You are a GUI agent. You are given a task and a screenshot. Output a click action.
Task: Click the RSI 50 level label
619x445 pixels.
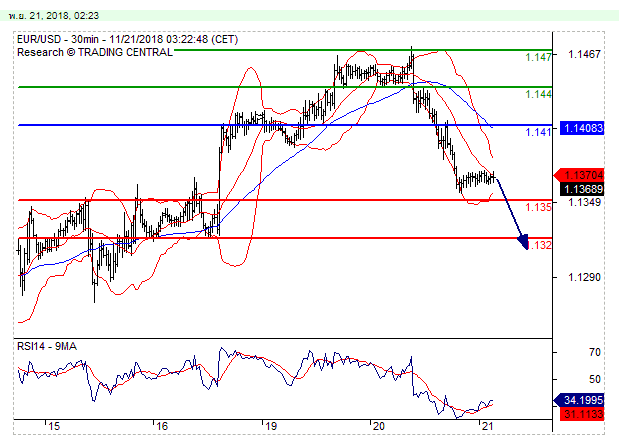594,379
